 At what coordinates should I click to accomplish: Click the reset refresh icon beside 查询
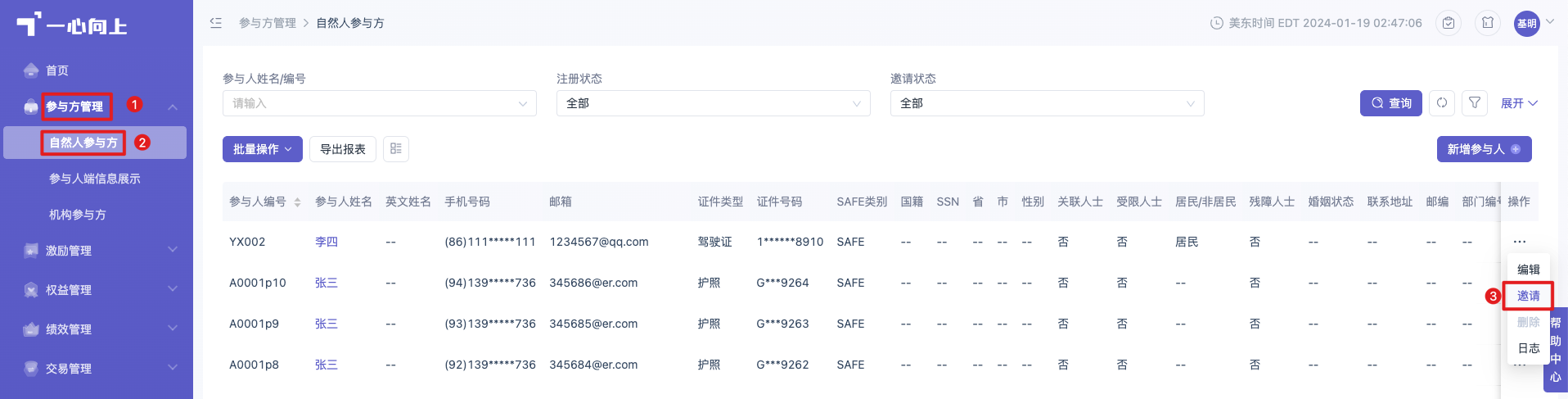pyautogui.click(x=1442, y=103)
